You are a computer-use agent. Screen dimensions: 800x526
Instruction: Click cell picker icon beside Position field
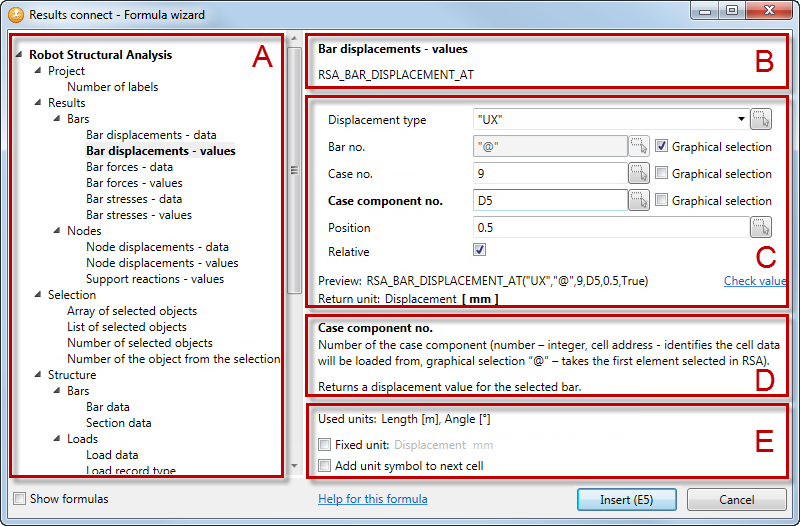click(761, 228)
